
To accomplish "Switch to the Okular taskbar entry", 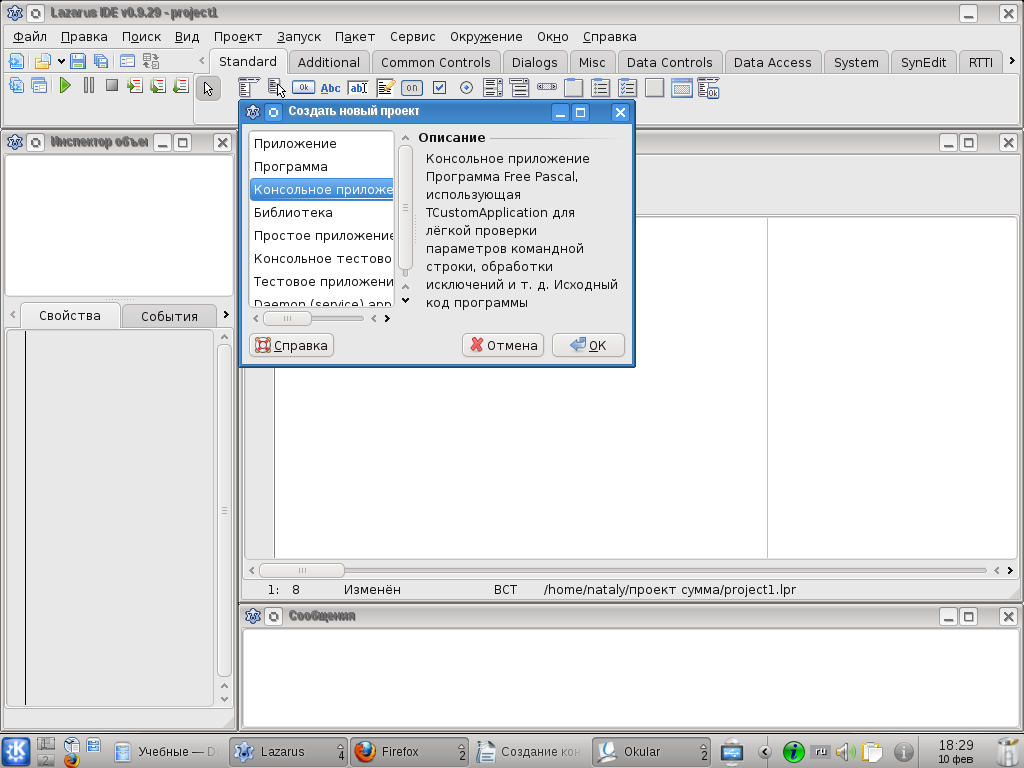I will coord(651,752).
